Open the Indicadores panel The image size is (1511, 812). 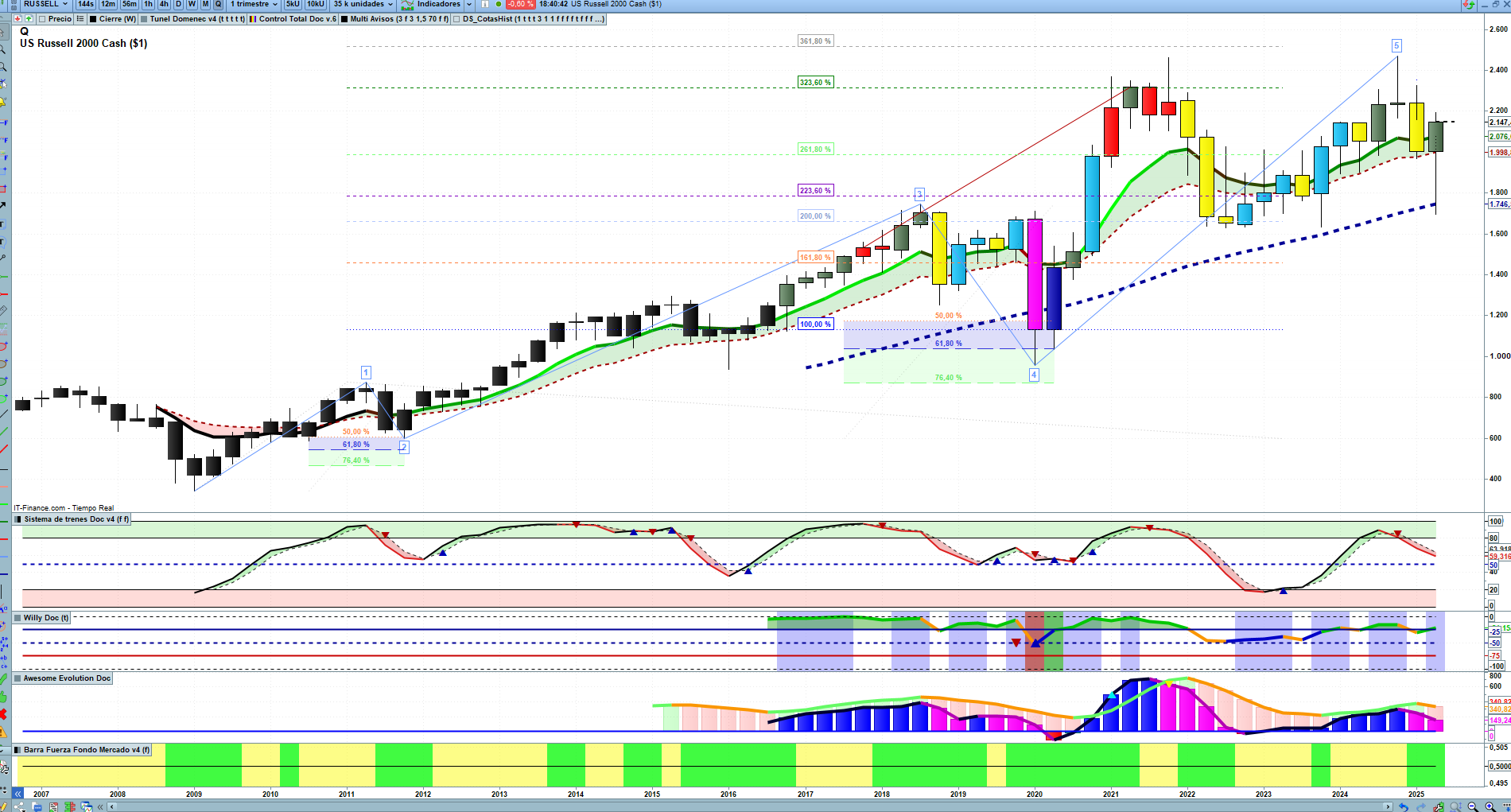431,4
